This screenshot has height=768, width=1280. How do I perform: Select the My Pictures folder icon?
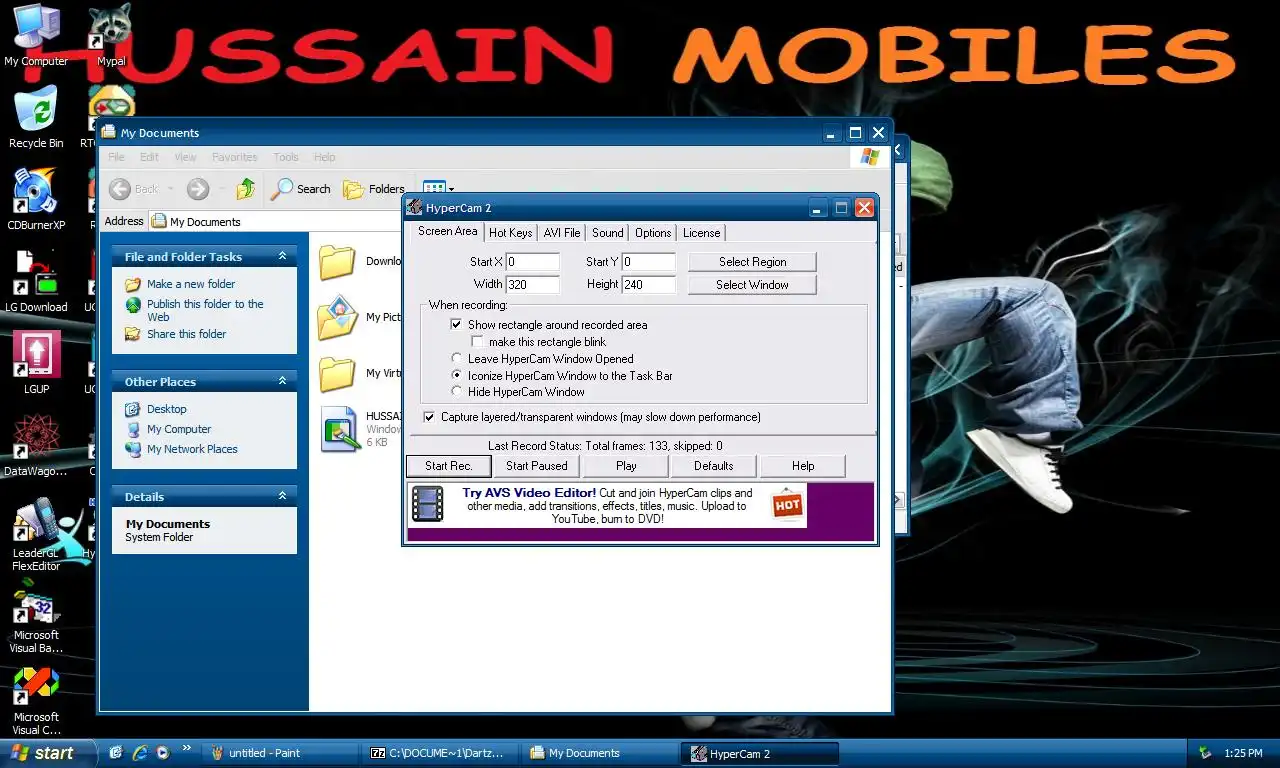coord(337,317)
